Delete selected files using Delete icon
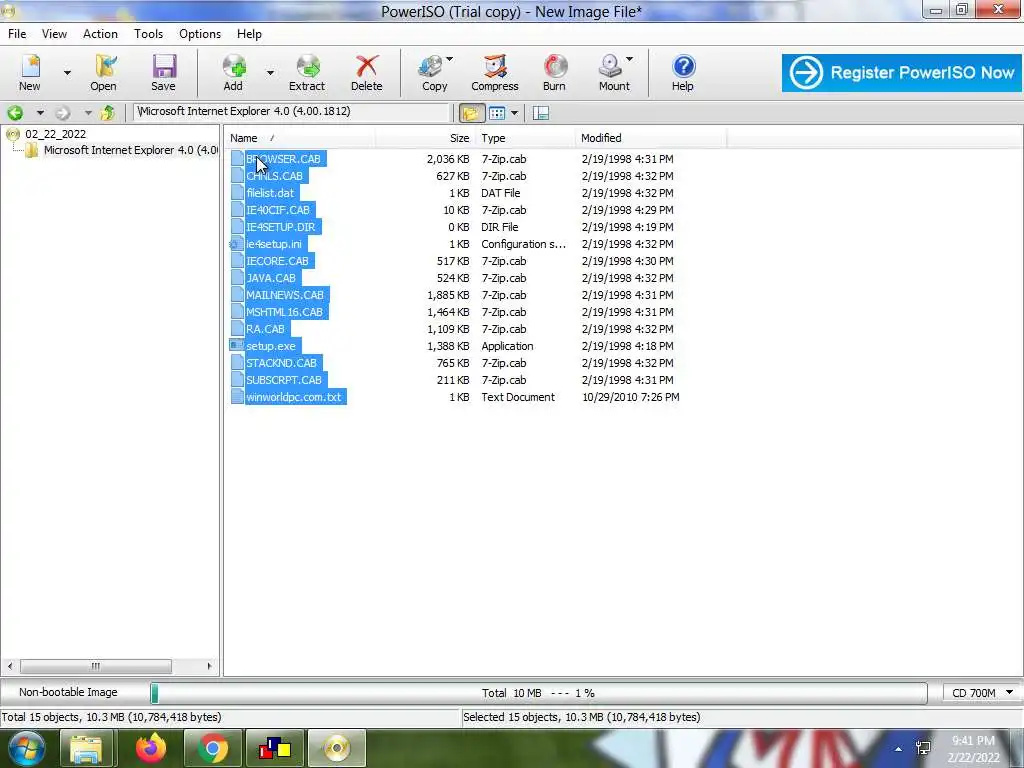Screen dimensions: 1024x768 point(366,72)
